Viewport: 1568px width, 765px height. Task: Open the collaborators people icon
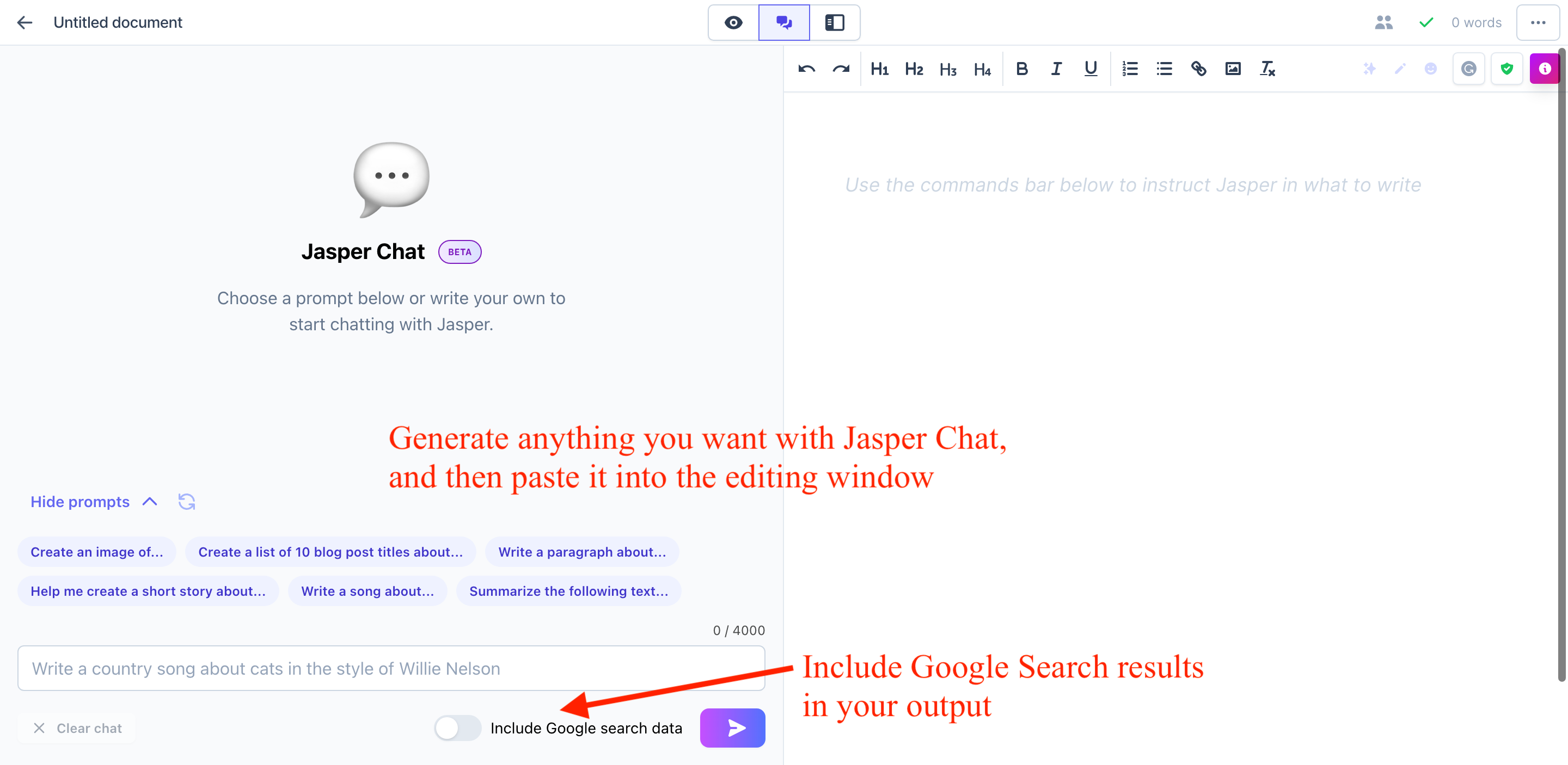tap(1383, 22)
